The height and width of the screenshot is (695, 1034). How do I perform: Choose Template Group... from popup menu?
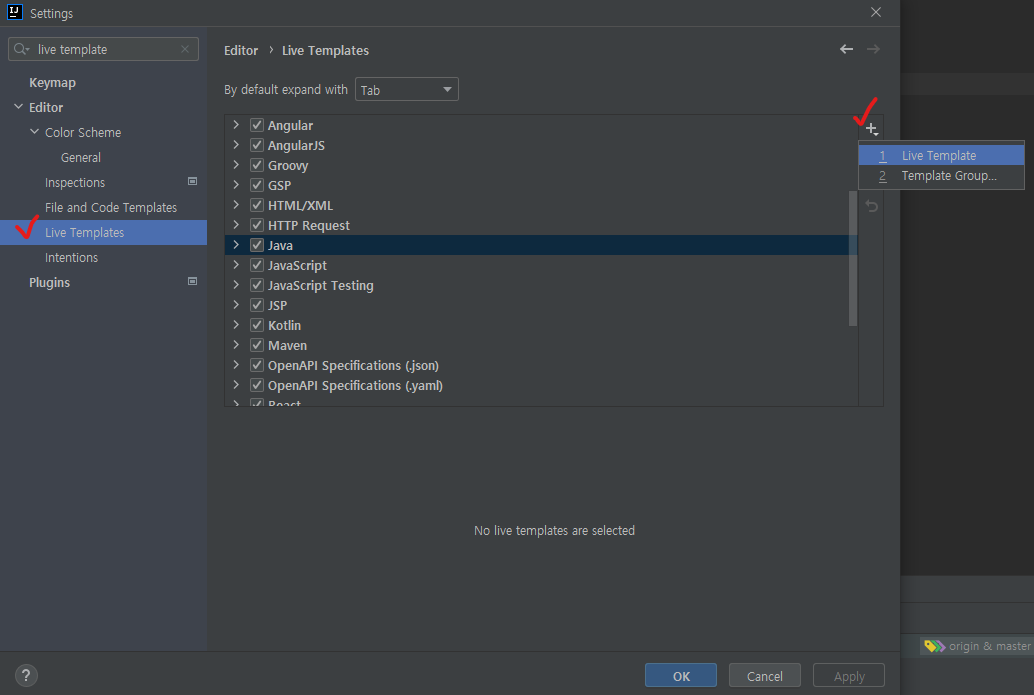[x=941, y=175]
